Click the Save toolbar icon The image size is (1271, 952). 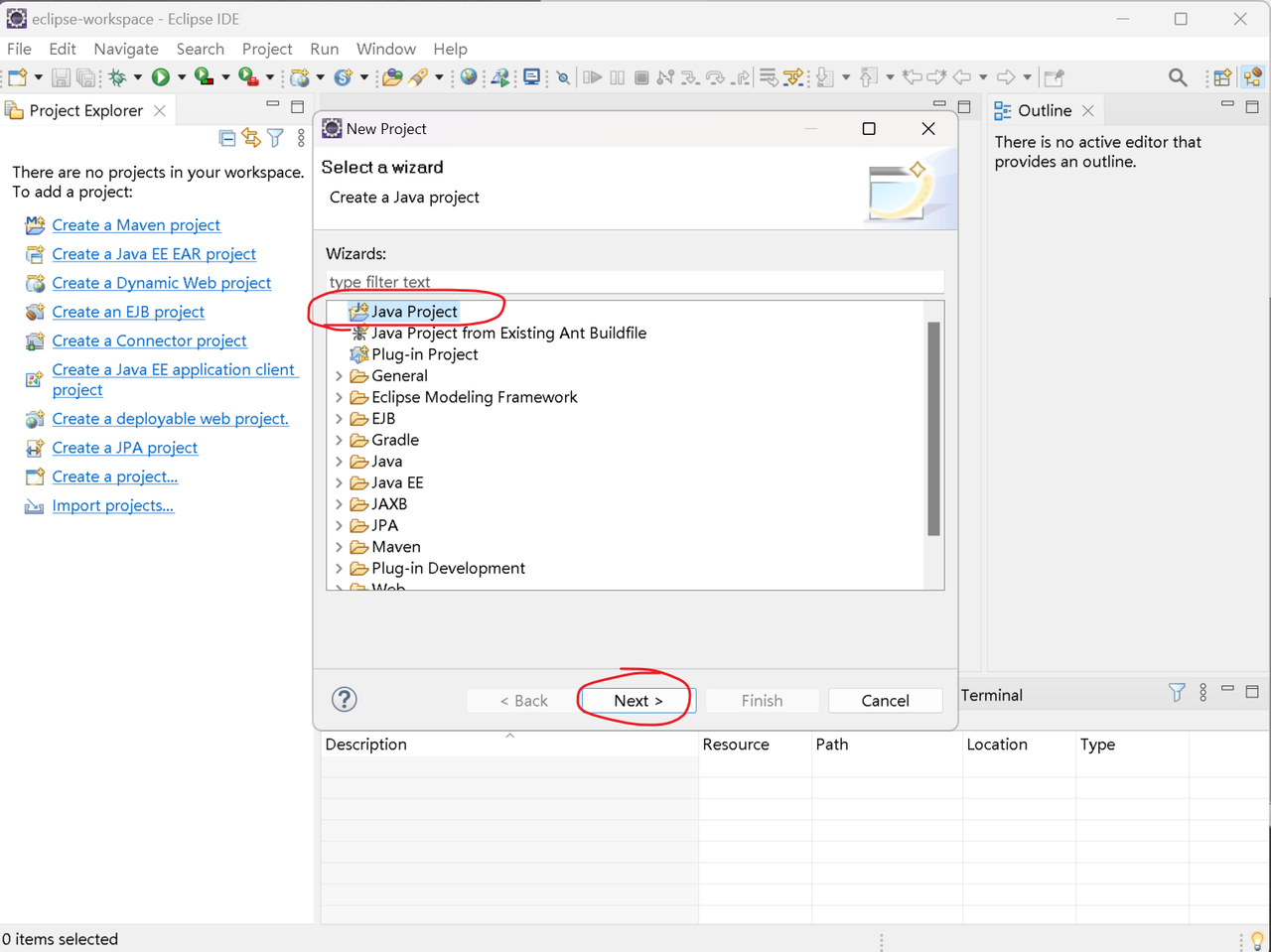tap(62, 77)
